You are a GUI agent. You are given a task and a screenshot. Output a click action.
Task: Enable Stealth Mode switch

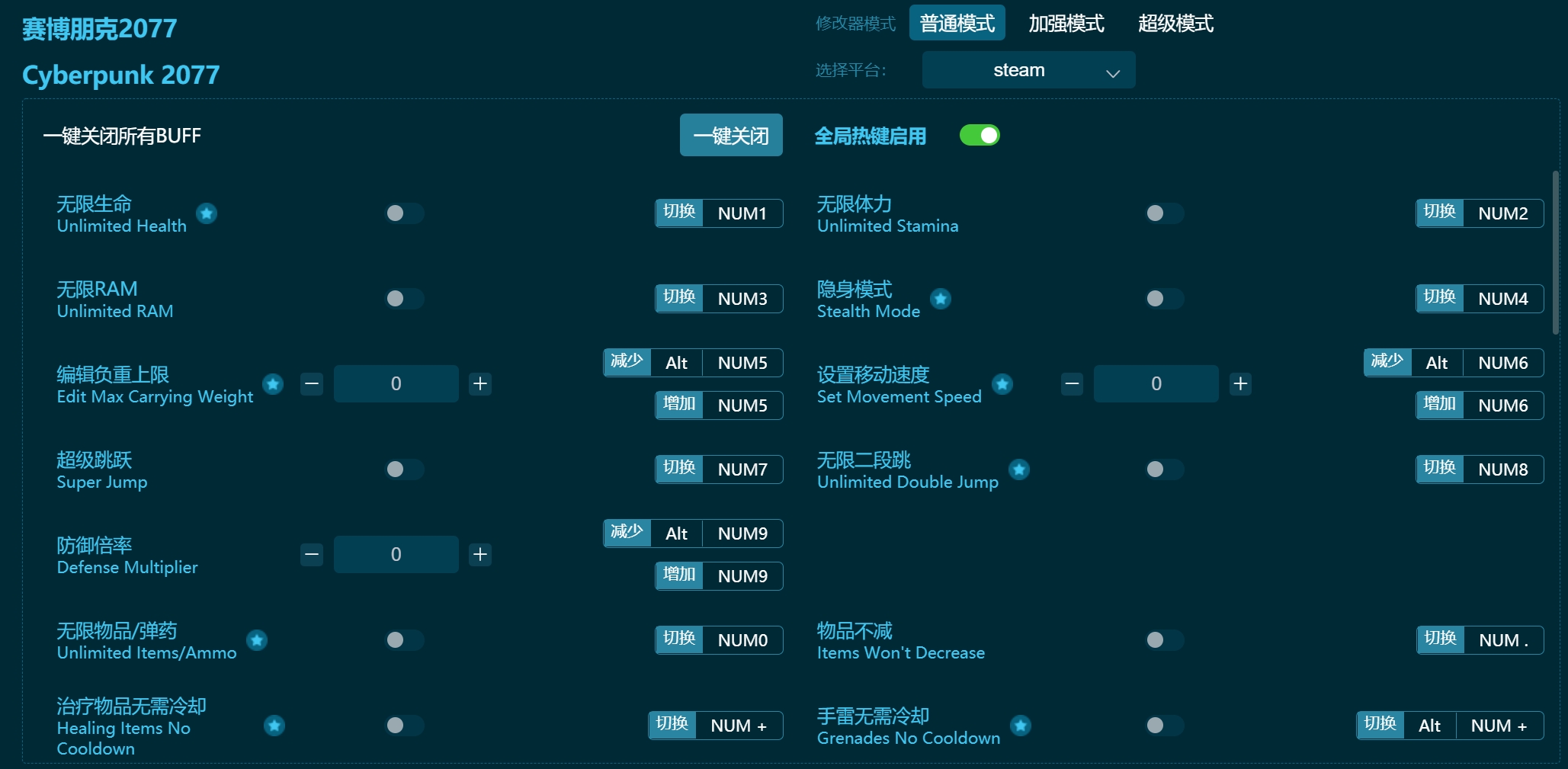(1165, 299)
